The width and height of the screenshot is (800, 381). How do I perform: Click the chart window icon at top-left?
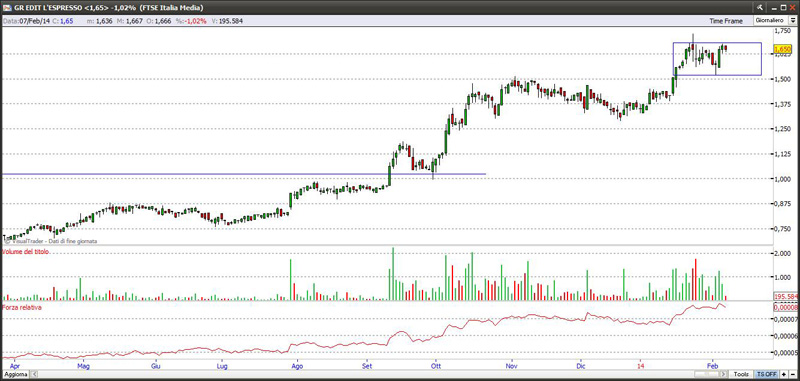pos(7,7)
